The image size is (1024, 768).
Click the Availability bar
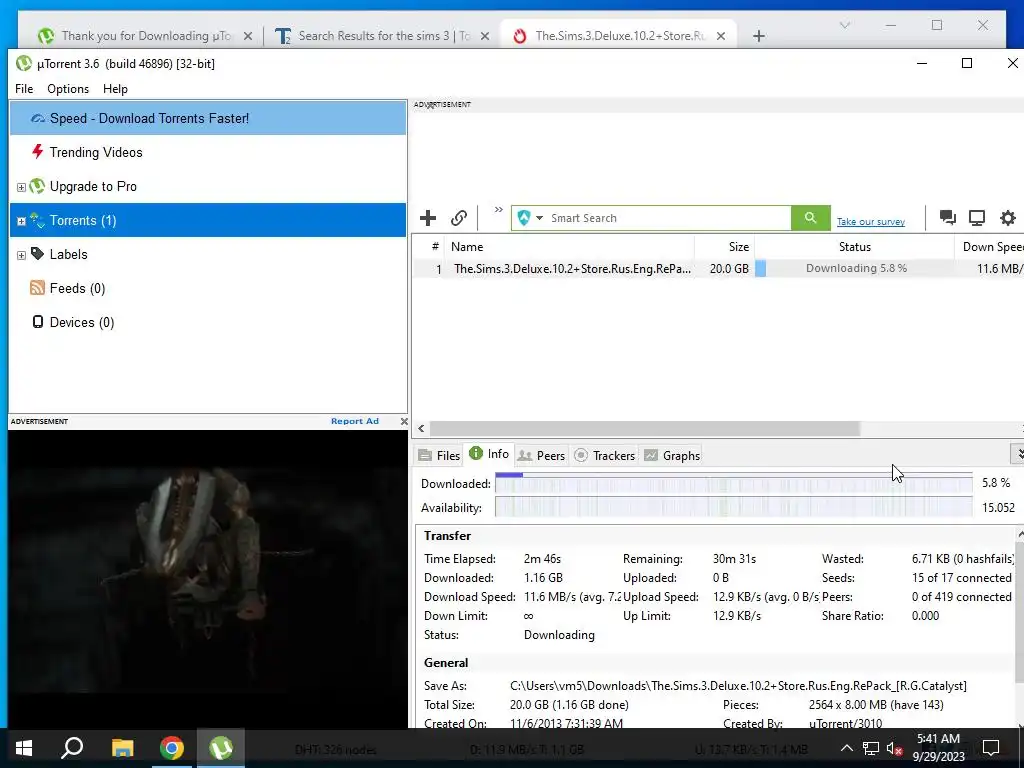click(x=733, y=507)
